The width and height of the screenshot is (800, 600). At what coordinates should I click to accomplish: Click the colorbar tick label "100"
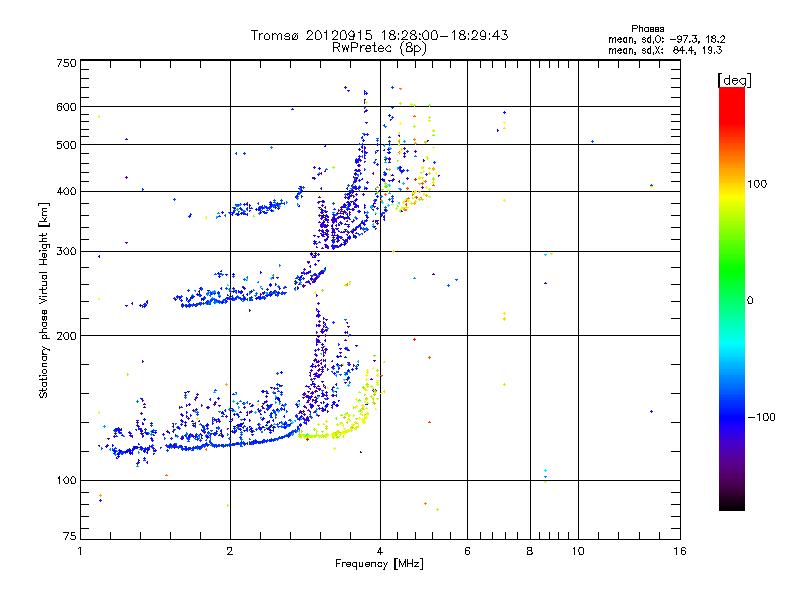(x=757, y=184)
